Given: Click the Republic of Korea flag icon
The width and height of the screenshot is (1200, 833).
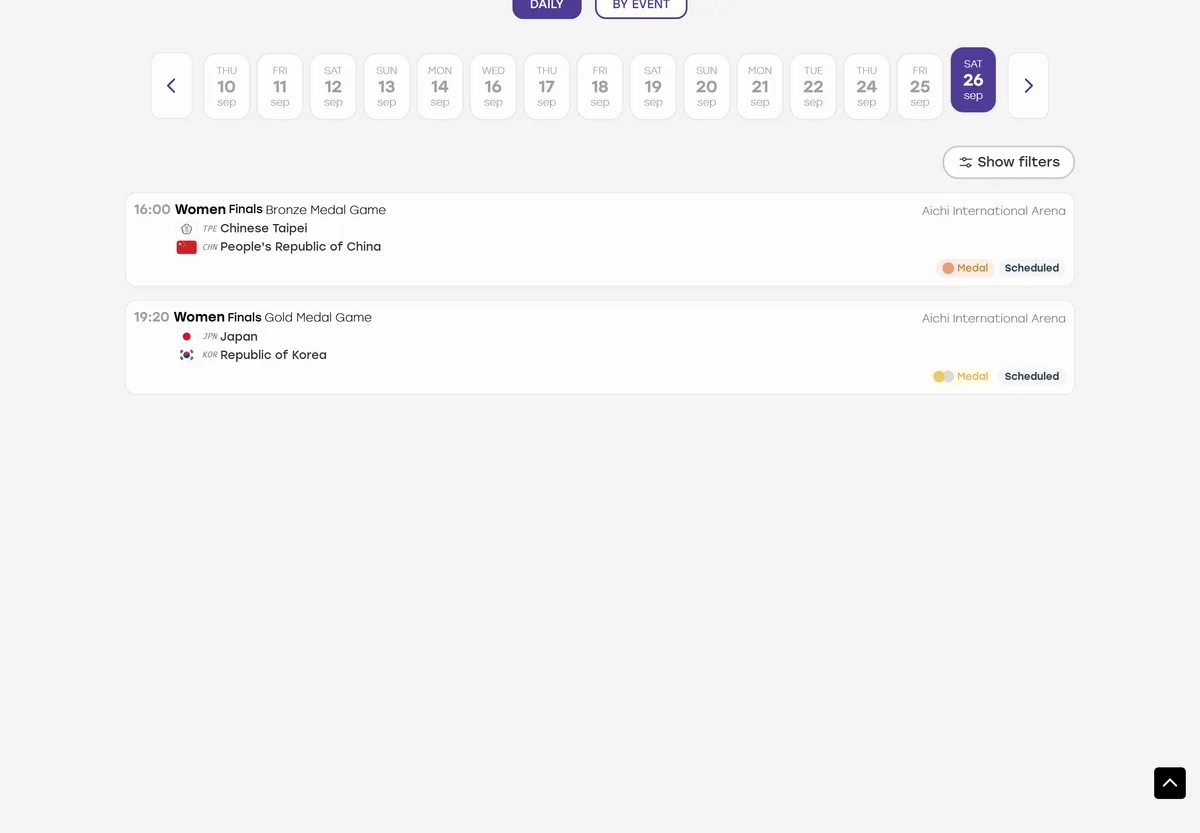Looking at the screenshot, I should 186,355.
